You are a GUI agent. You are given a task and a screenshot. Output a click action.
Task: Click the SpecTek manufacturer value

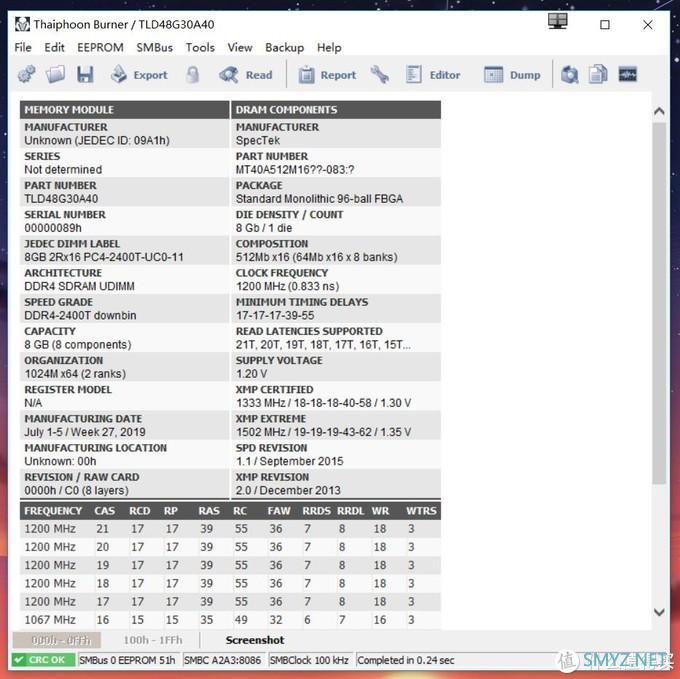pyautogui.click(x=258, y=140)
